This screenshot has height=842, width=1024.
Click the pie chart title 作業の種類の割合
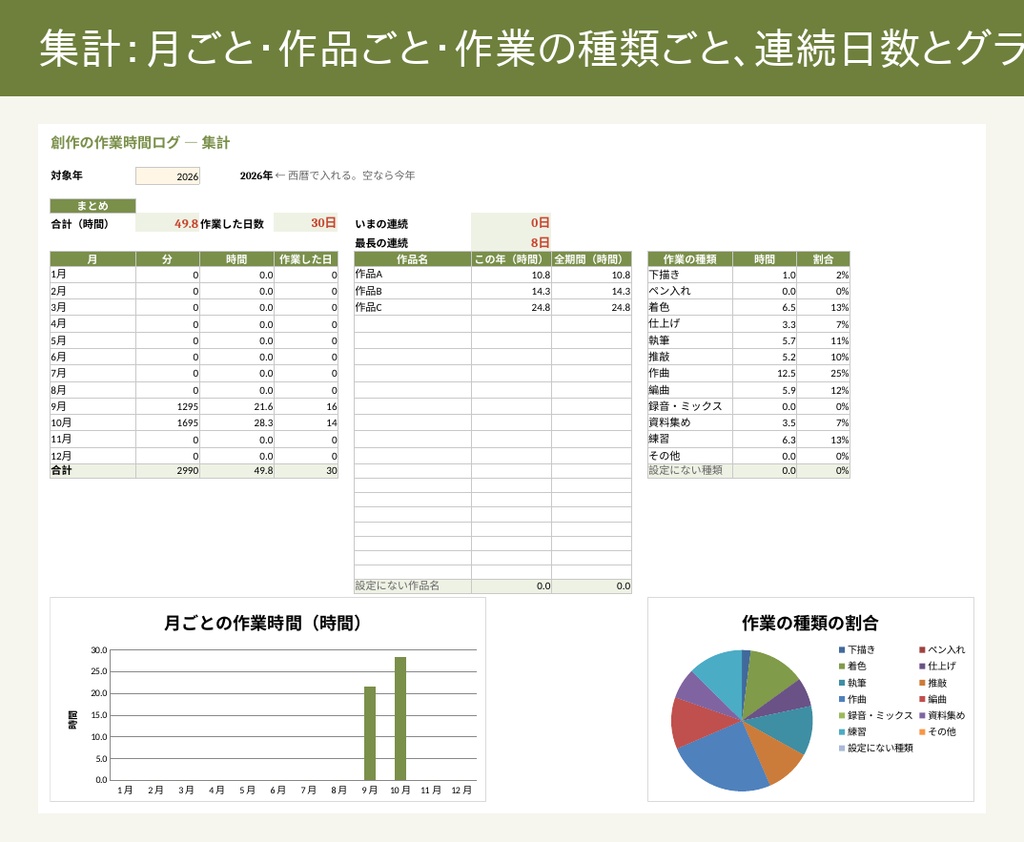(x=810, y=623)
